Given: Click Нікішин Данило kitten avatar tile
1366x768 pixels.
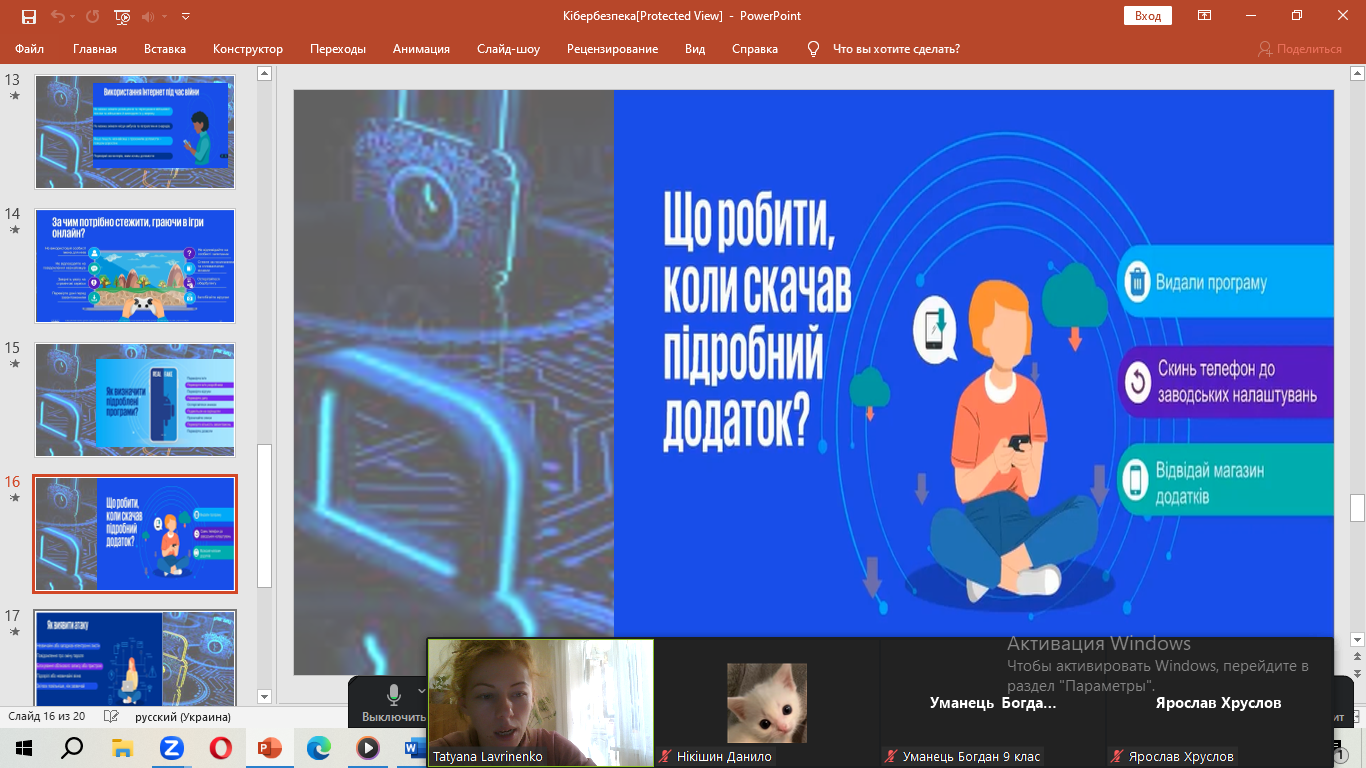Looking at the screenshot, I should 767,702.
